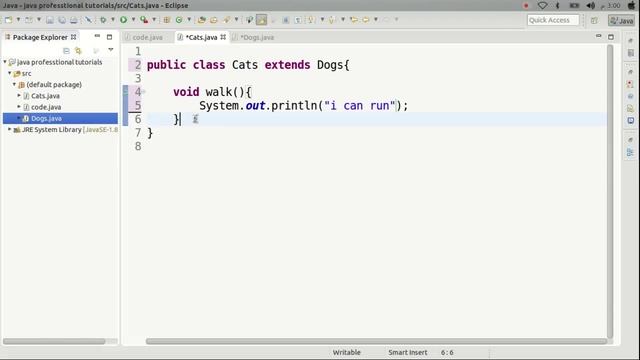Open the Run configurations dropdown arrow

pyautogui.click(x=133, y=19)
